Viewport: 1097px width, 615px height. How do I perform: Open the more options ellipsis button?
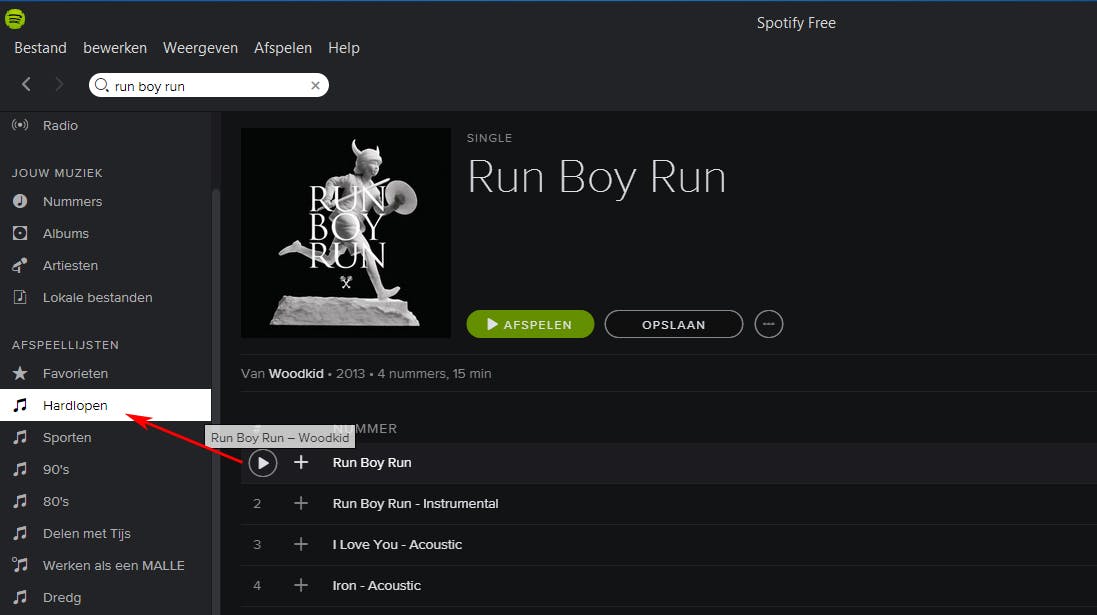point(769,324)
